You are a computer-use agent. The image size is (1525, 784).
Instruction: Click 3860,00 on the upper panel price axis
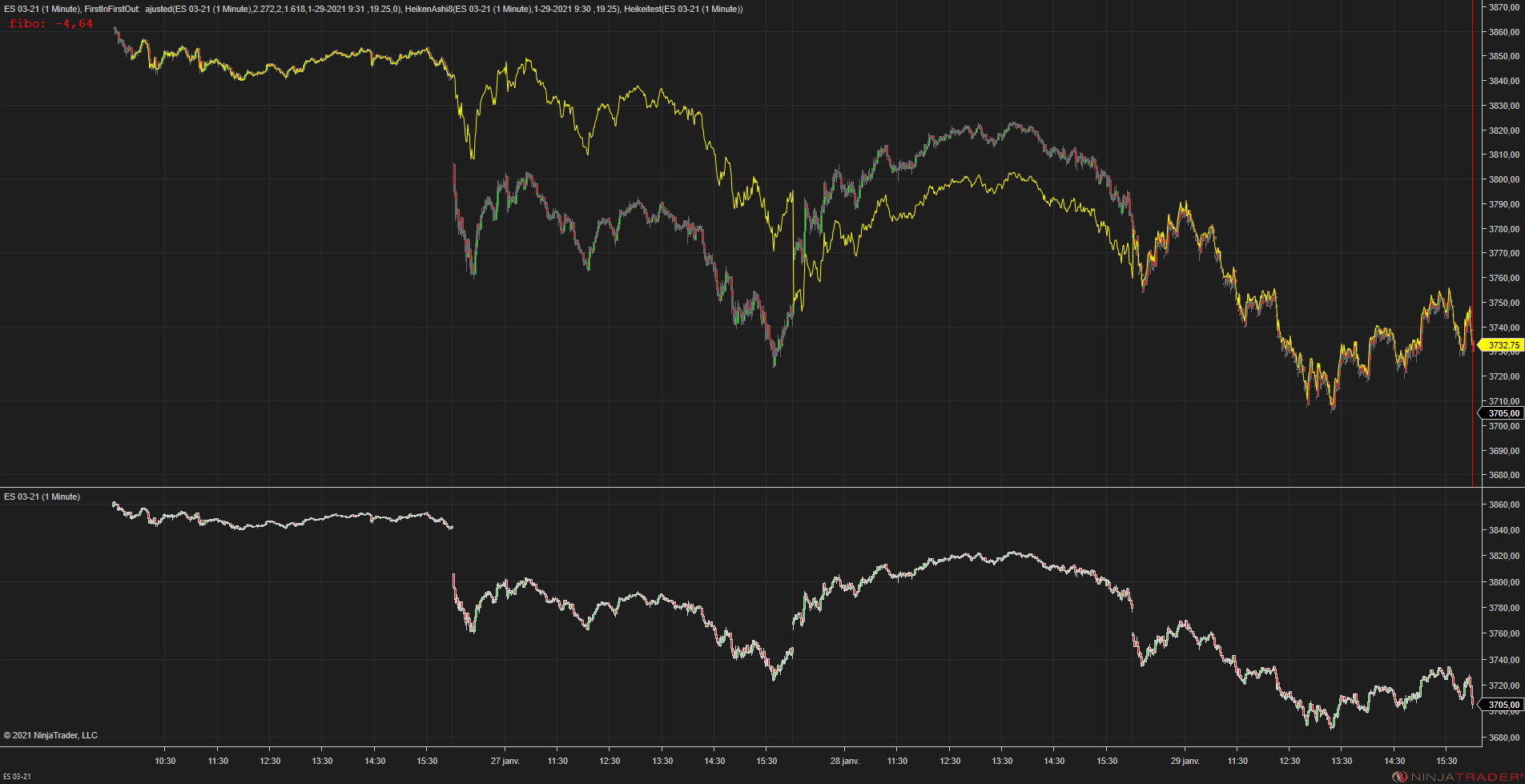point(1503,33)
